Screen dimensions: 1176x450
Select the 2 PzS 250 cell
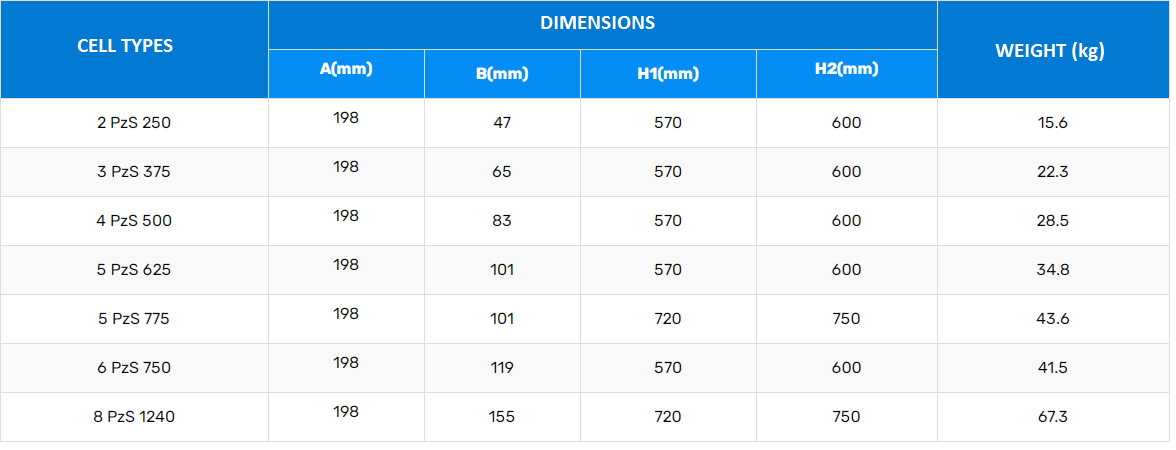(134, 123)
